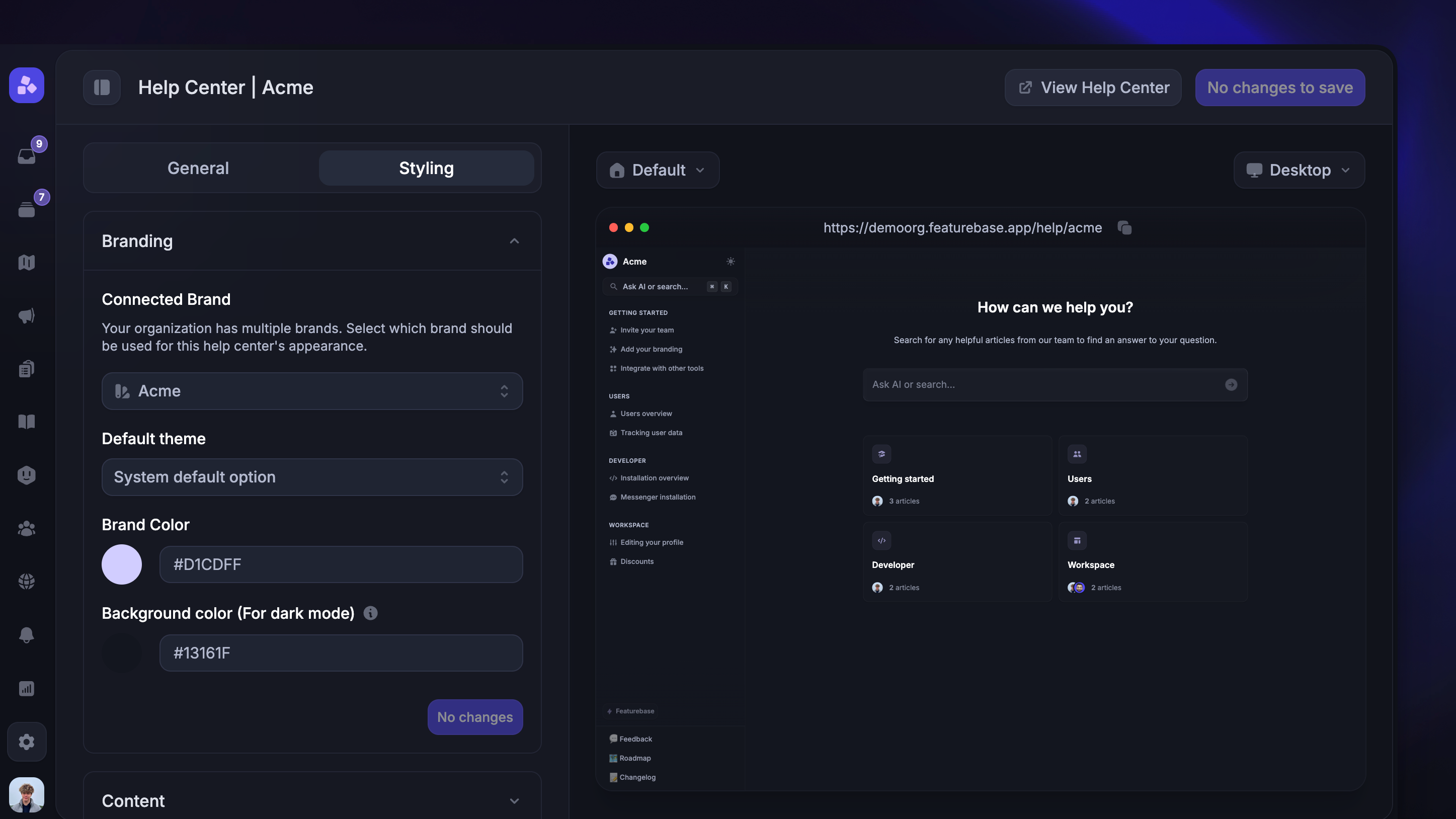Click the preview sidebar Ask AI search box

pyautogui.click(x=670, y=287)
